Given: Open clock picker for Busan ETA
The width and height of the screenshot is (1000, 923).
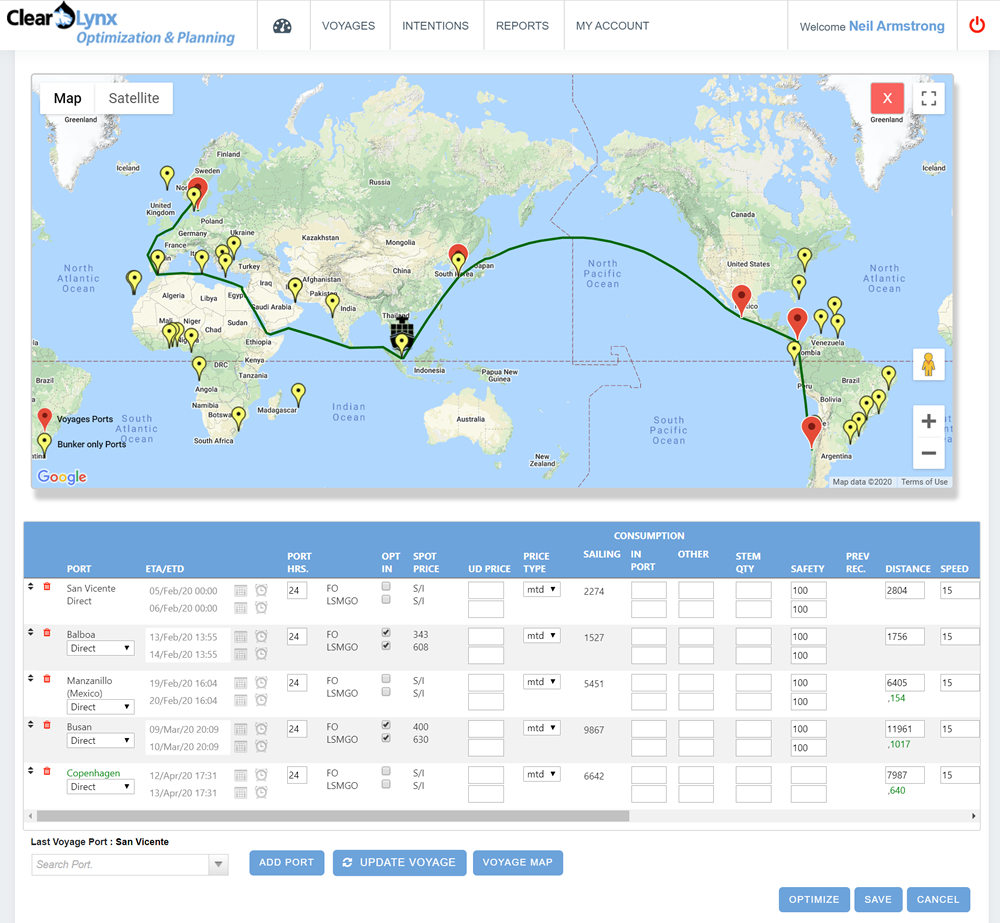Looking at the screenshot, I should point(261,728).
